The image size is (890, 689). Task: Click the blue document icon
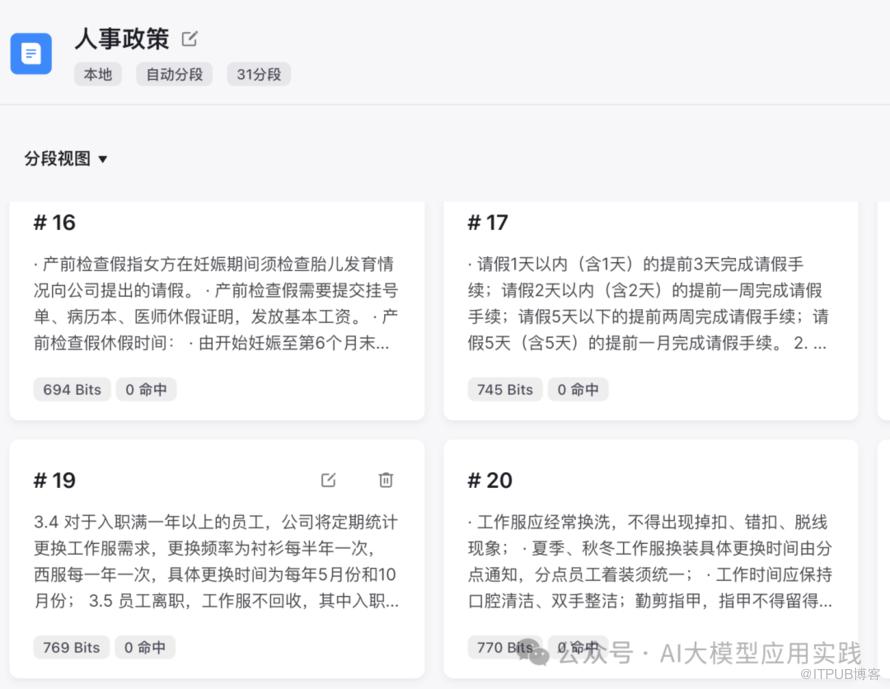click(x=31, y=54)
